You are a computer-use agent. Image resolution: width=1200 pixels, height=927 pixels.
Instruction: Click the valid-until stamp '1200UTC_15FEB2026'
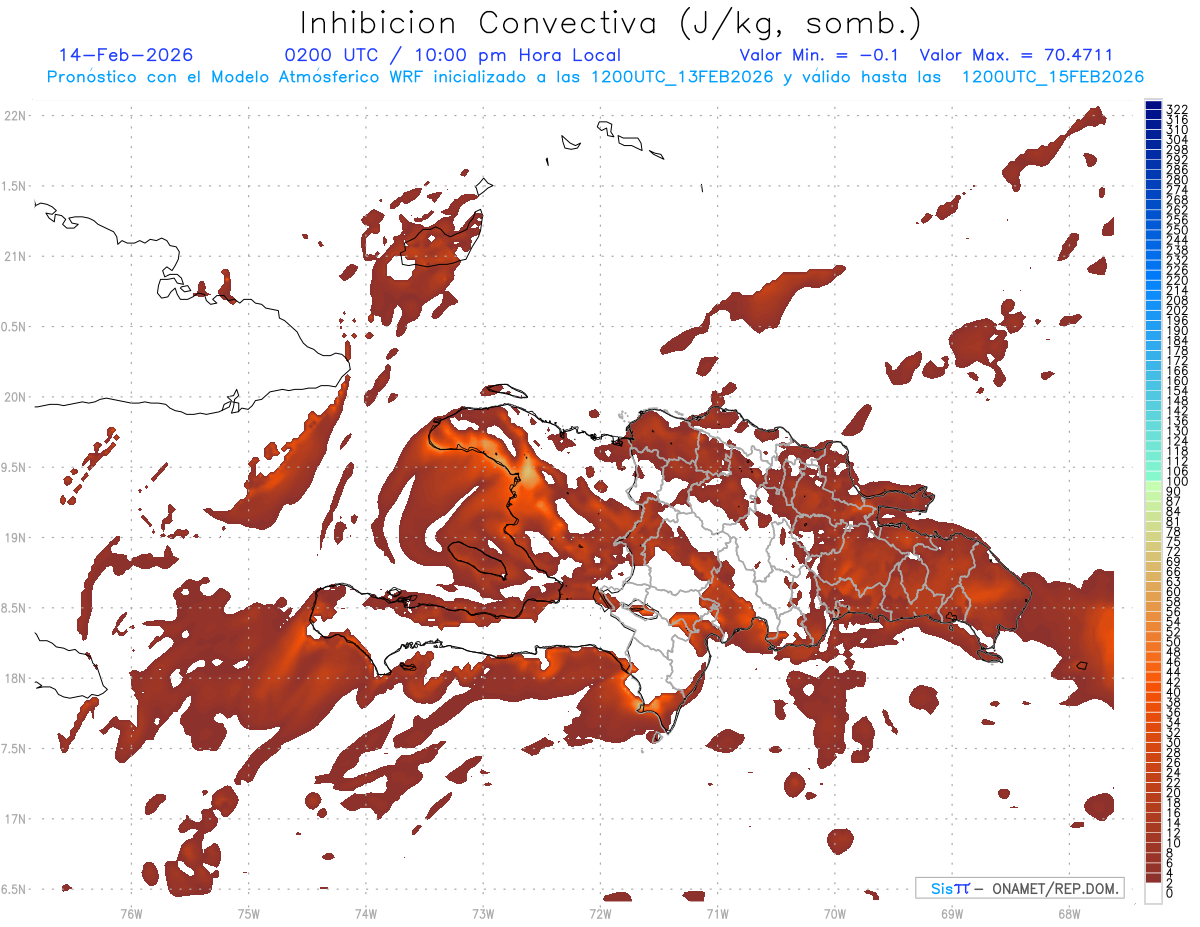pos(1052,77)
